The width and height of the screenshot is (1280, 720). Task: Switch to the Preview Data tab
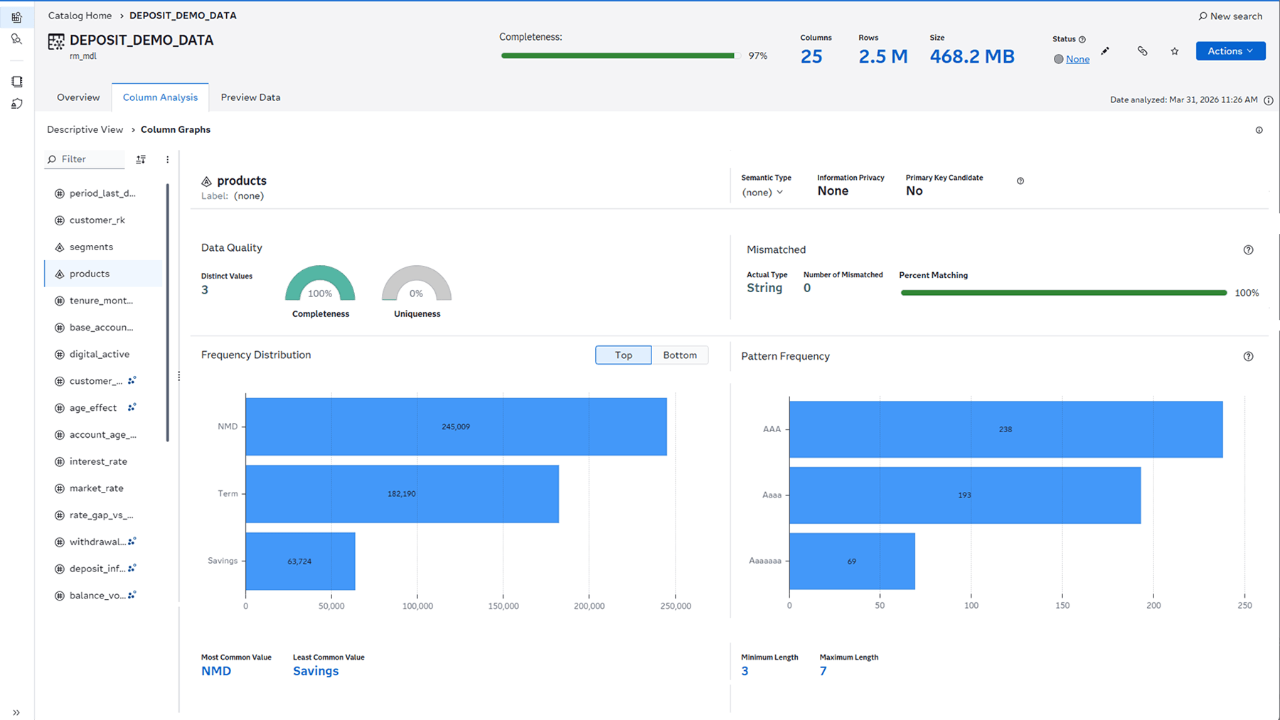pyautogui.click(x=250, y=97)
